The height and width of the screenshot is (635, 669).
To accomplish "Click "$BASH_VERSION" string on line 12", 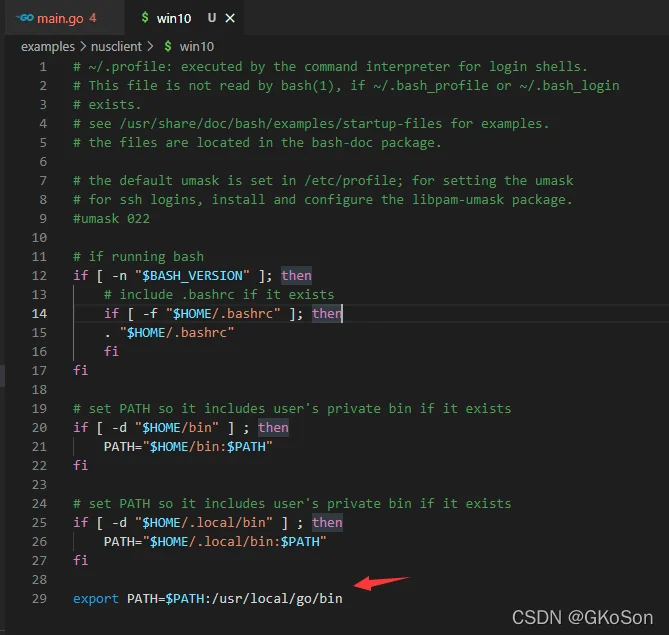I will (x=192, y=276).
